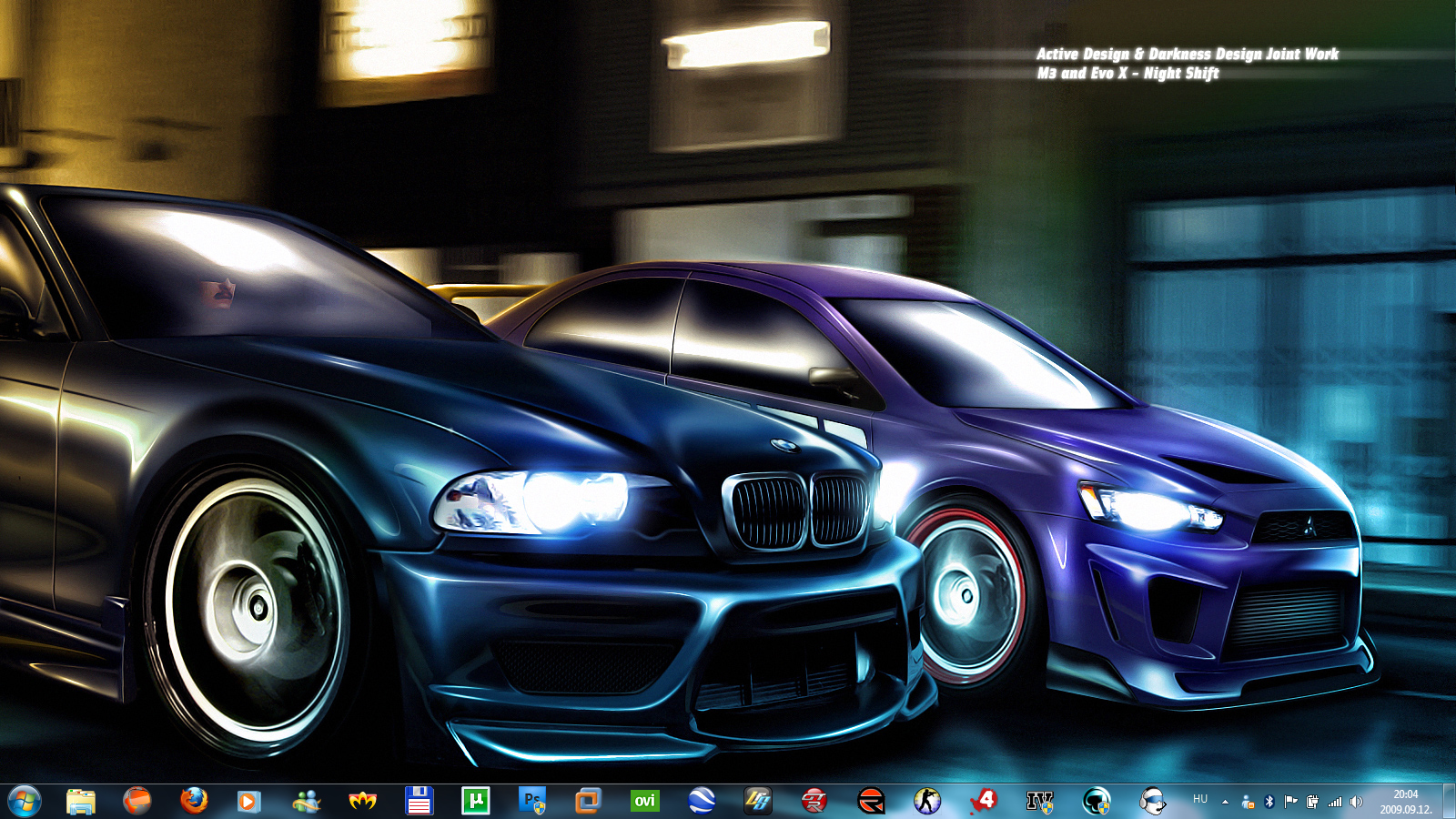Image resolution: width=1456 pixels, height=819 pixels.
Task: Launch the Ventrilo headset icon
Action: click(1153, 801)
